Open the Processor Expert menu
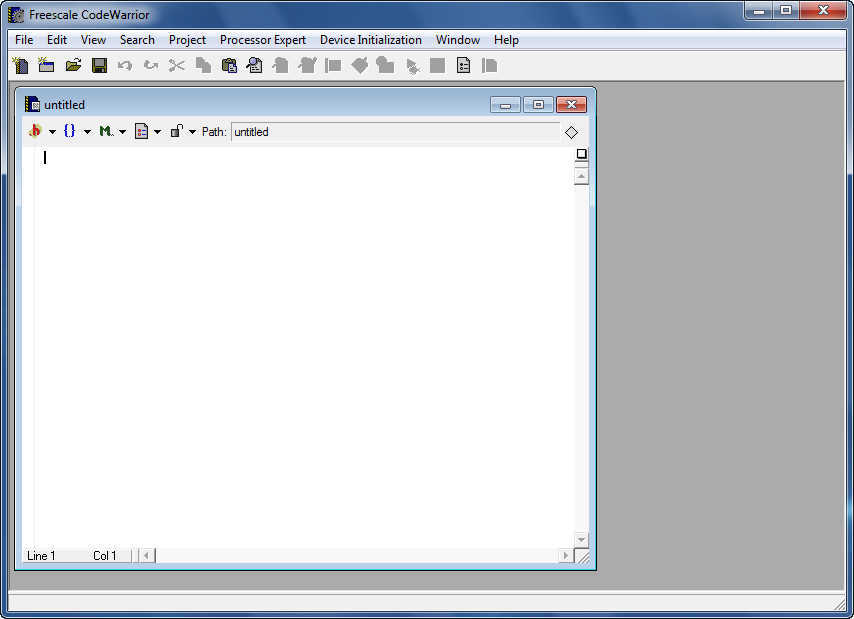Screen dimensions: 854x619 [262, 40]
